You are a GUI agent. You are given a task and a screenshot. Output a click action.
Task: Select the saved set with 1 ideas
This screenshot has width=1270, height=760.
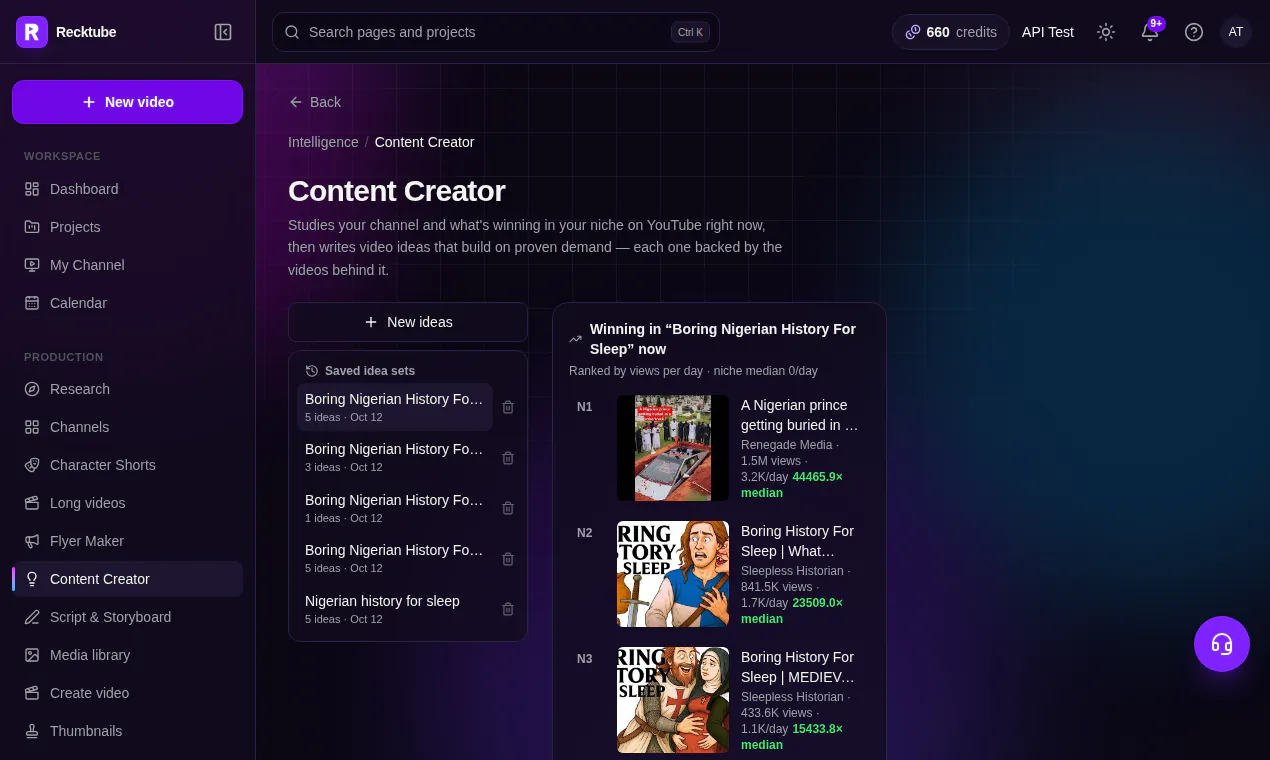(395, 508)
